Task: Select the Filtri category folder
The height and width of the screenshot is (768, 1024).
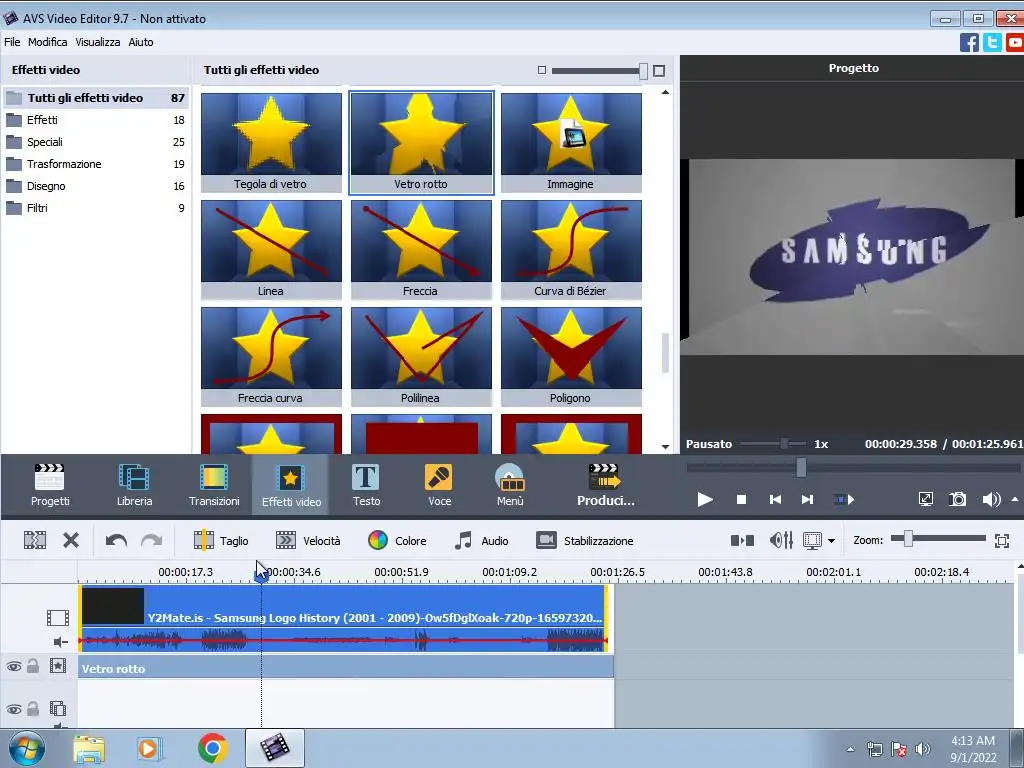Action: pos(96,208)
